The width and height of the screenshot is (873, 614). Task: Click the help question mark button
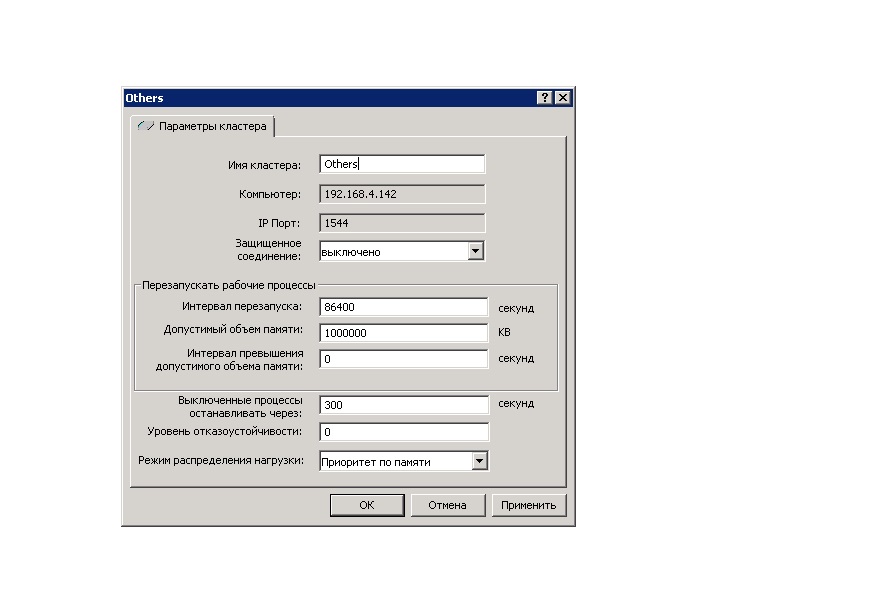point(544,98)
